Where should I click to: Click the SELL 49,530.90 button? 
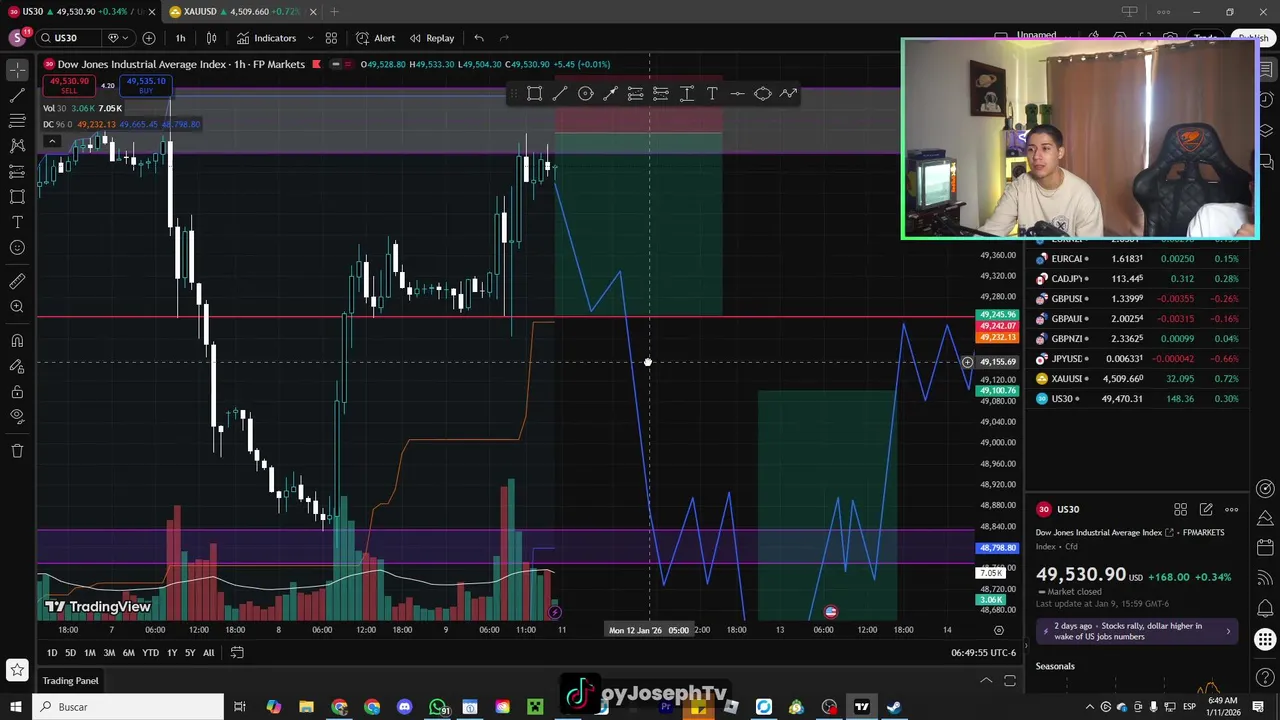coord(69,86)
